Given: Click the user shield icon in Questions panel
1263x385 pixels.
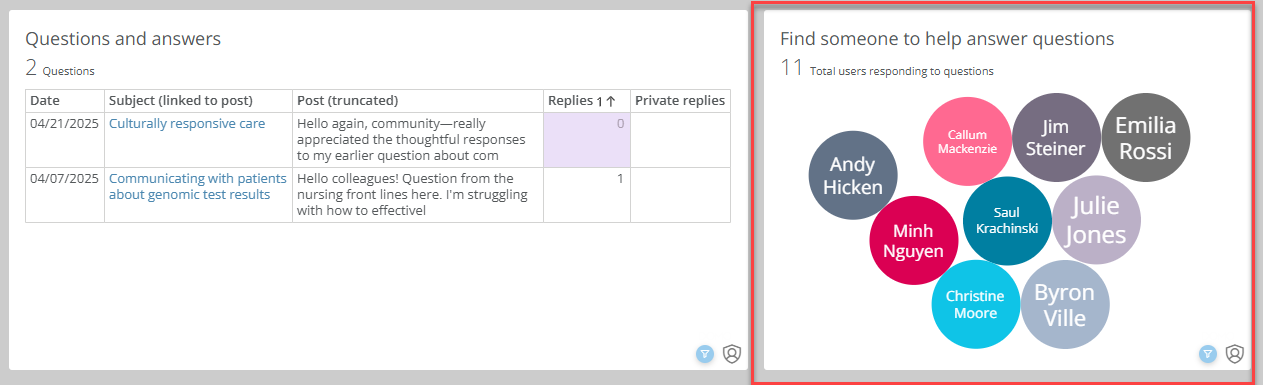Looking at the screenshot, I should [732, 353].
